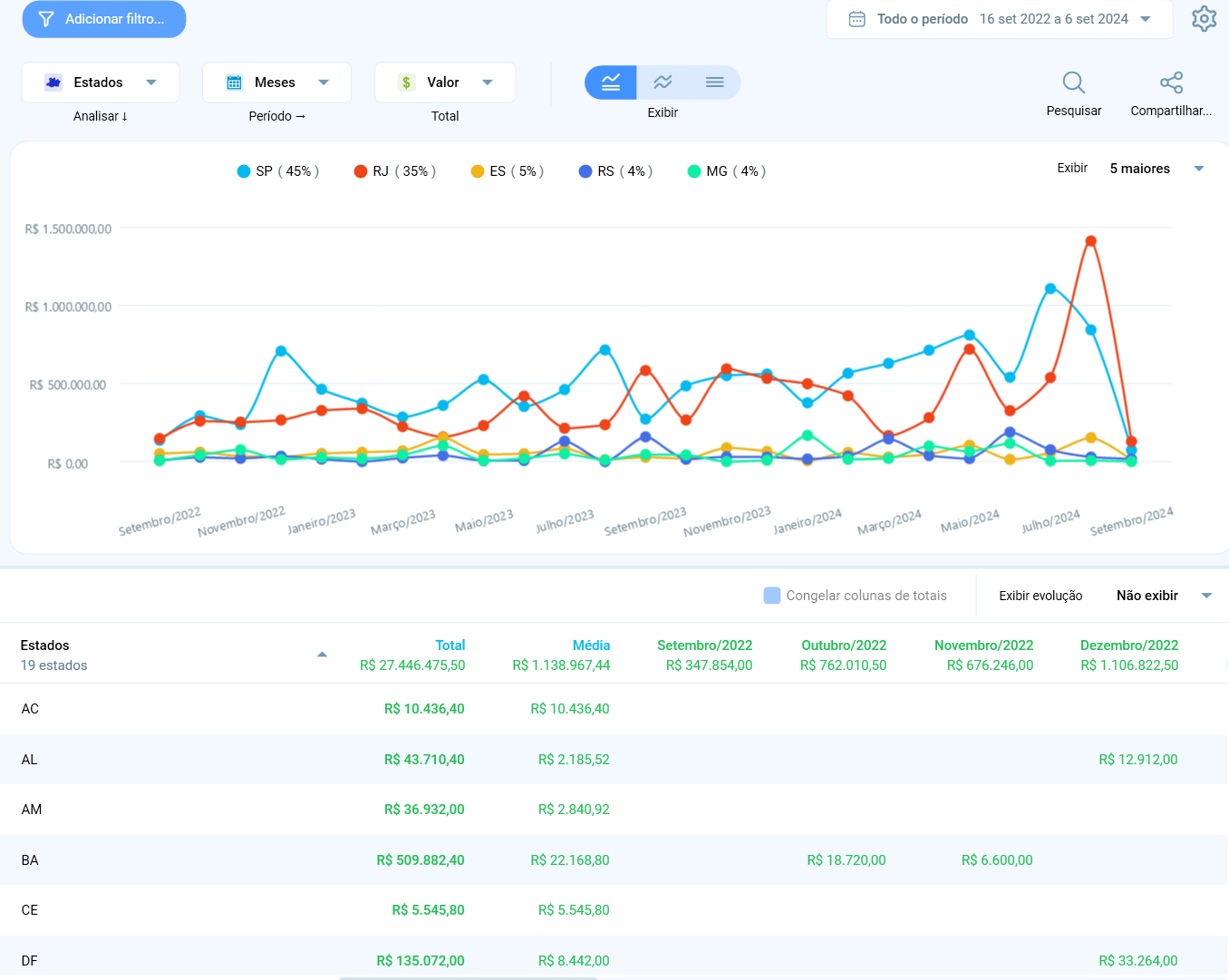The width and height of the screenshot is (1229, 980).
Task: Click average total R$ 1.138.967,44
Action: 561,665
